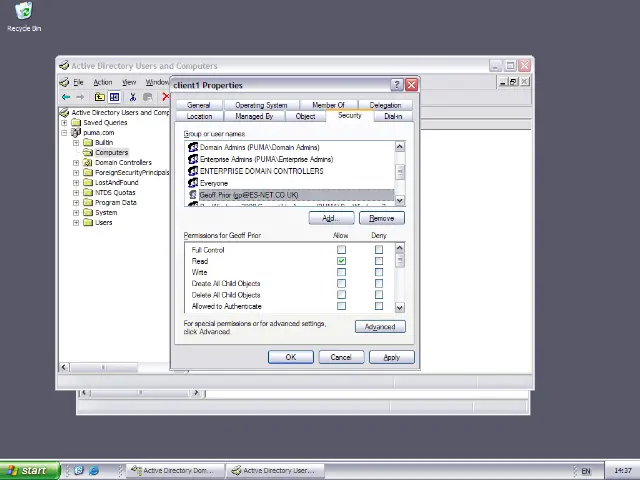Expand the ForeignSecurityPrincipals node
This screenshot has height=480, width=640.
[76, 173]
